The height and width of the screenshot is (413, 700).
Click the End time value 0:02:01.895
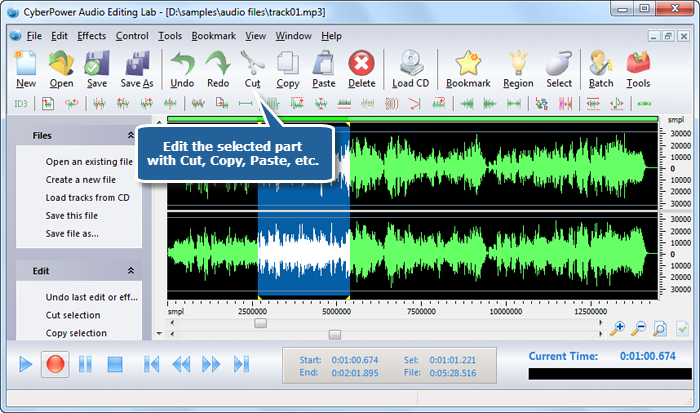354,373
